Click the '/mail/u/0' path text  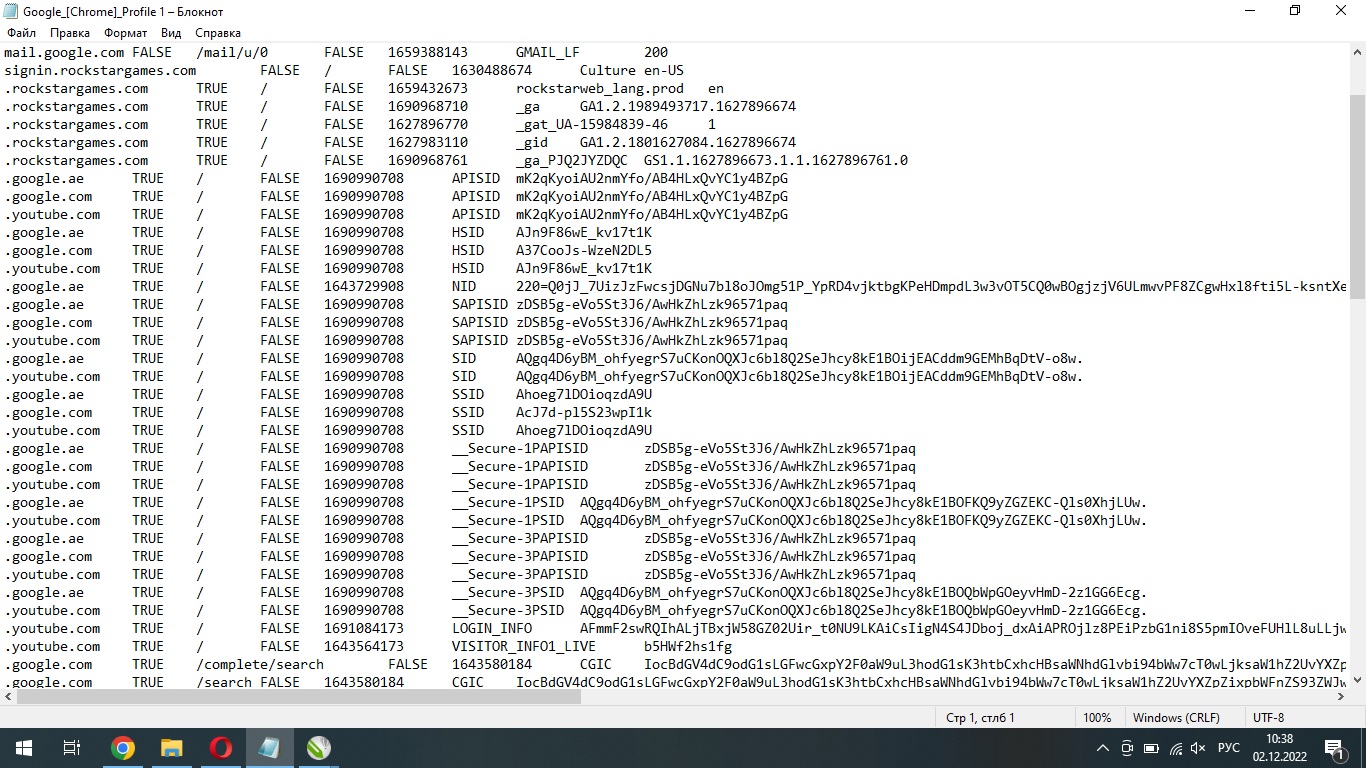pyautogui.click(x=232, y=52)
